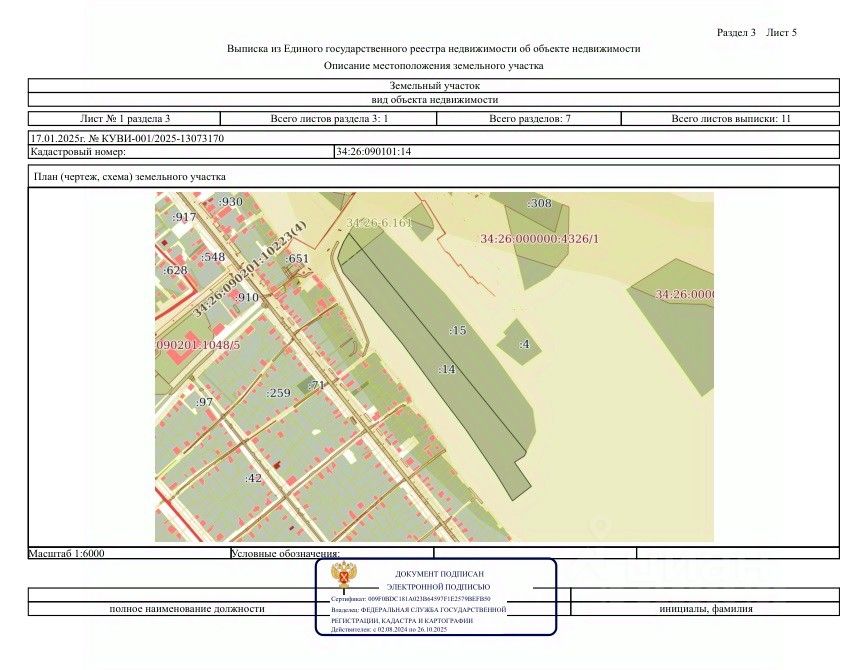Select the "Лист 5" page label

tap(781, 33)
